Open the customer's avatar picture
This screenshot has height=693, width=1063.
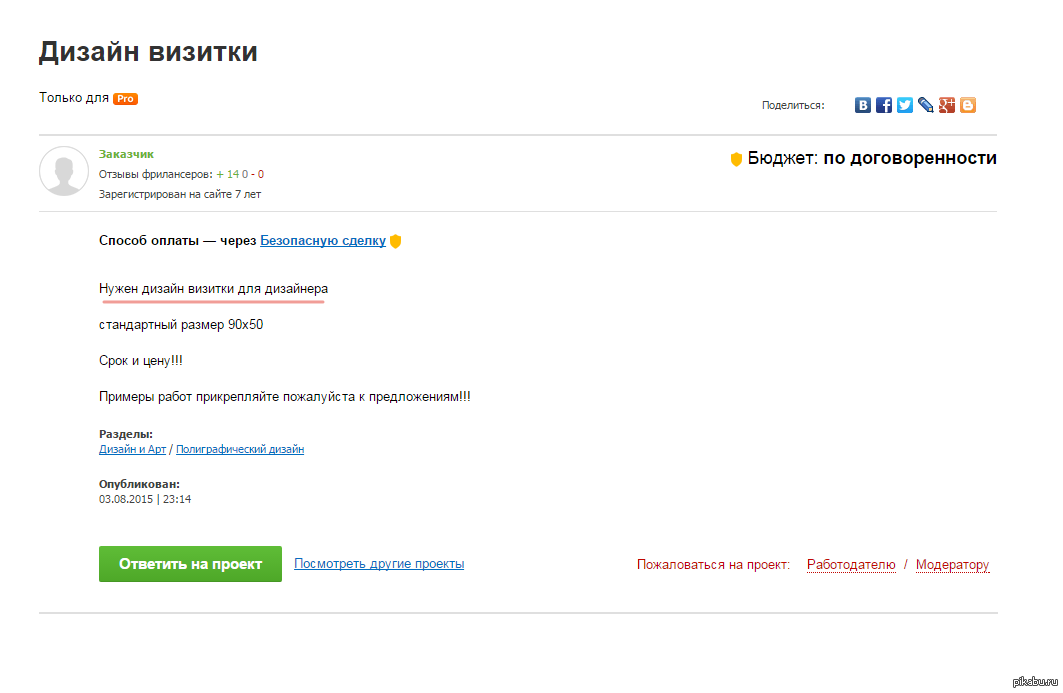[x=64, y=171]
